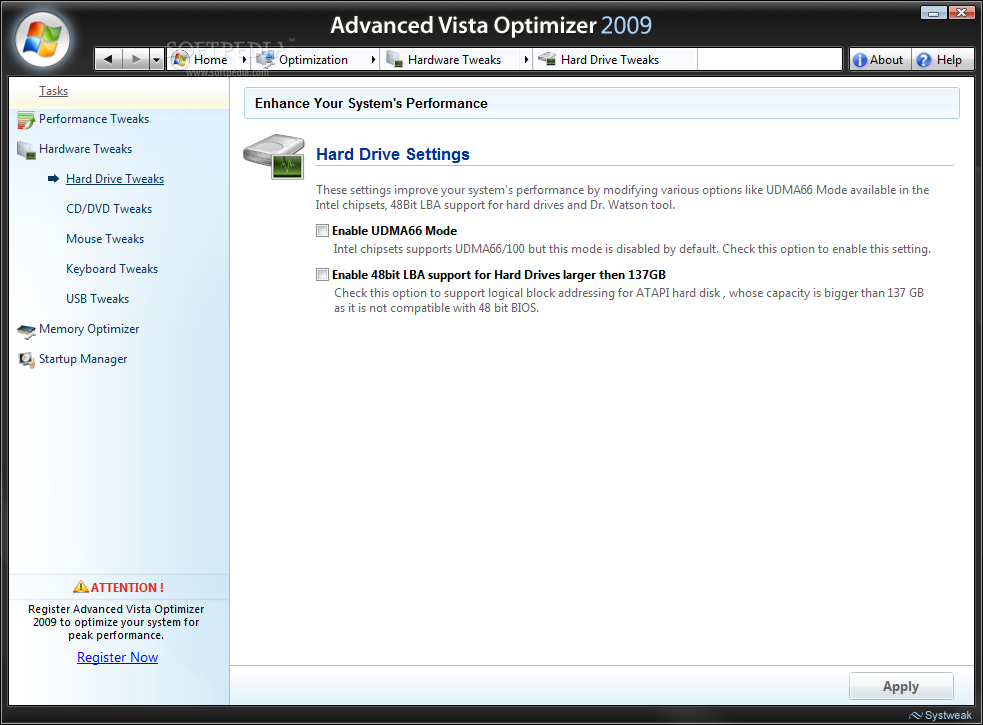Click 'Enhance Your System's Performance' banner text
983x725 pixels.
point(371,103)
